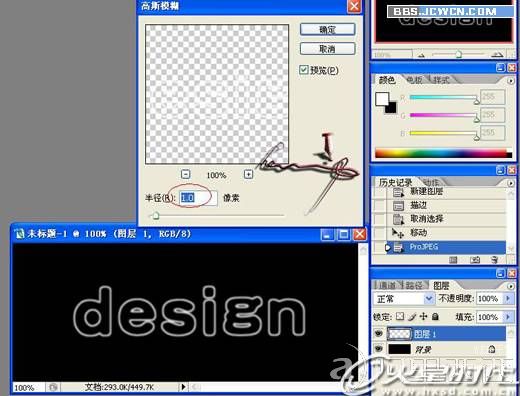Switch to the 动作 actions tab
Viewport: 520px width, 396px height.
coord(431,182)
